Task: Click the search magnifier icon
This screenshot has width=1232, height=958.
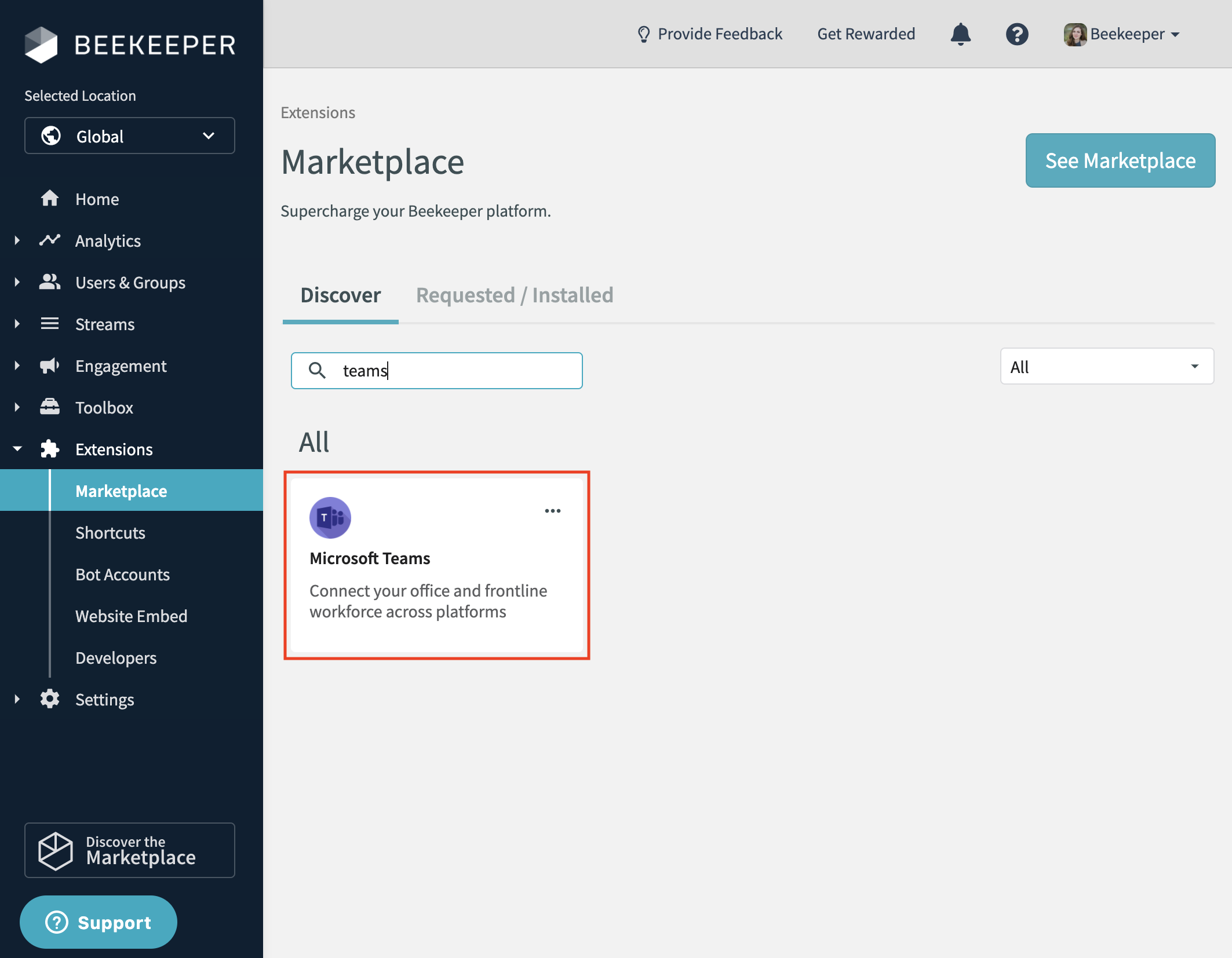Action: [x=317, y=370]
